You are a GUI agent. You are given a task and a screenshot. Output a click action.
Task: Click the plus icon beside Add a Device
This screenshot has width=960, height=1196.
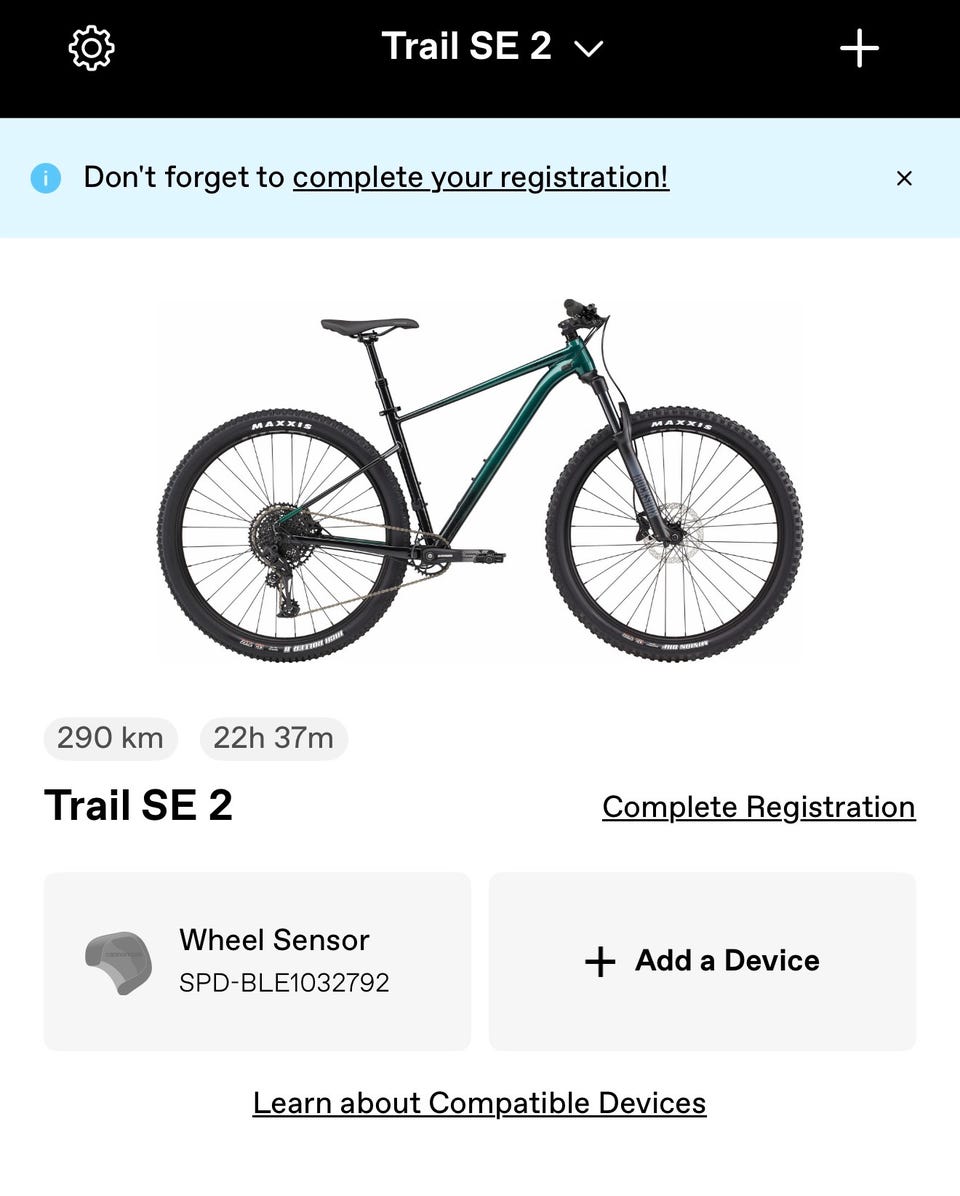click(x=600, y=962)
